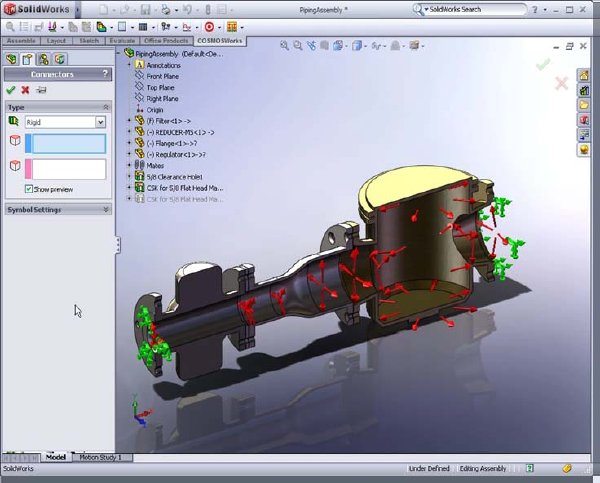The width and height of the screenshot is (600, 483).
Task: Click the red X cancel in Connectors
Action: (25, 90)
